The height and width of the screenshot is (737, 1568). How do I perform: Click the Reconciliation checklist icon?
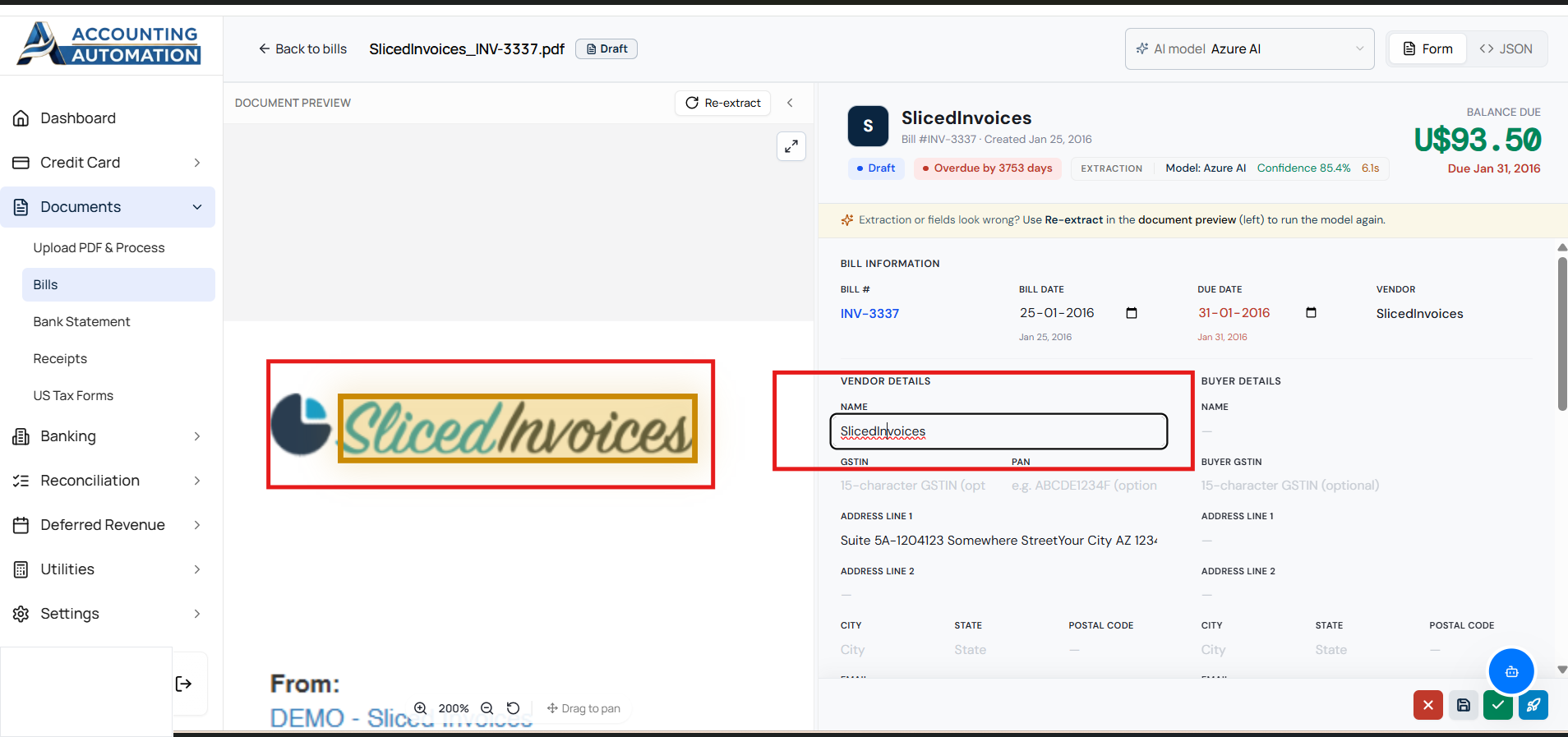click(x=21, y=481)
